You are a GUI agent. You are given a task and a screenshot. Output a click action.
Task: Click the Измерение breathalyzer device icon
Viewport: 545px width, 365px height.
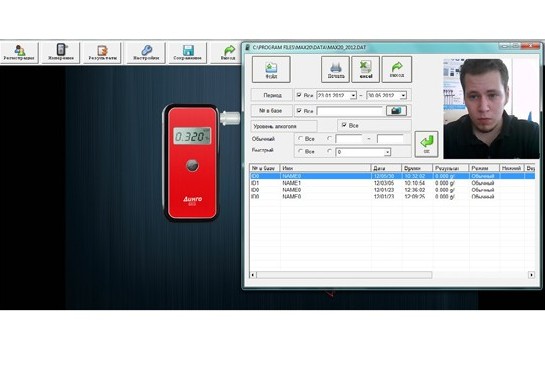(x=61, y=52)
